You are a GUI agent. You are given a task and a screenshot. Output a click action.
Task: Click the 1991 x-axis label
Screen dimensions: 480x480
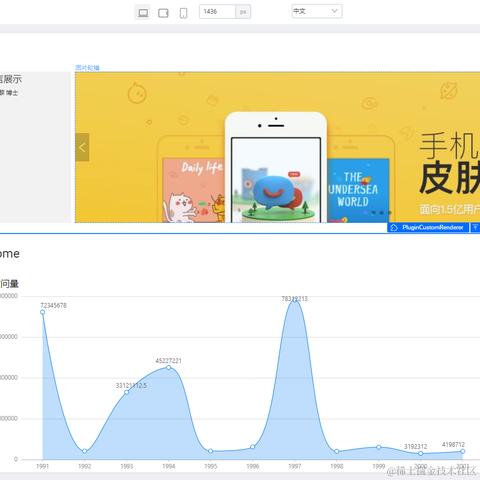click(43, 466)
